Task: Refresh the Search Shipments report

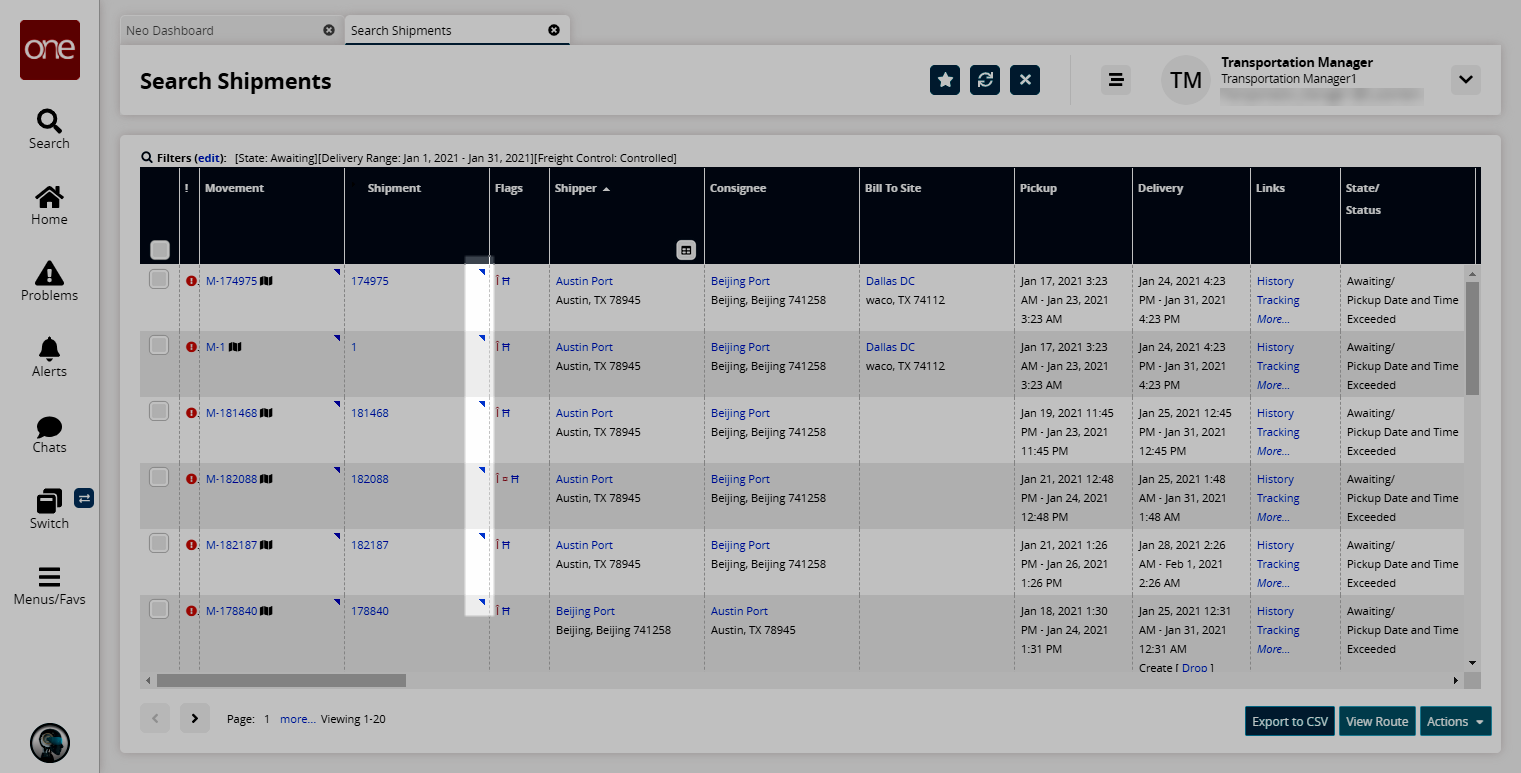Action: coord(985,80)
